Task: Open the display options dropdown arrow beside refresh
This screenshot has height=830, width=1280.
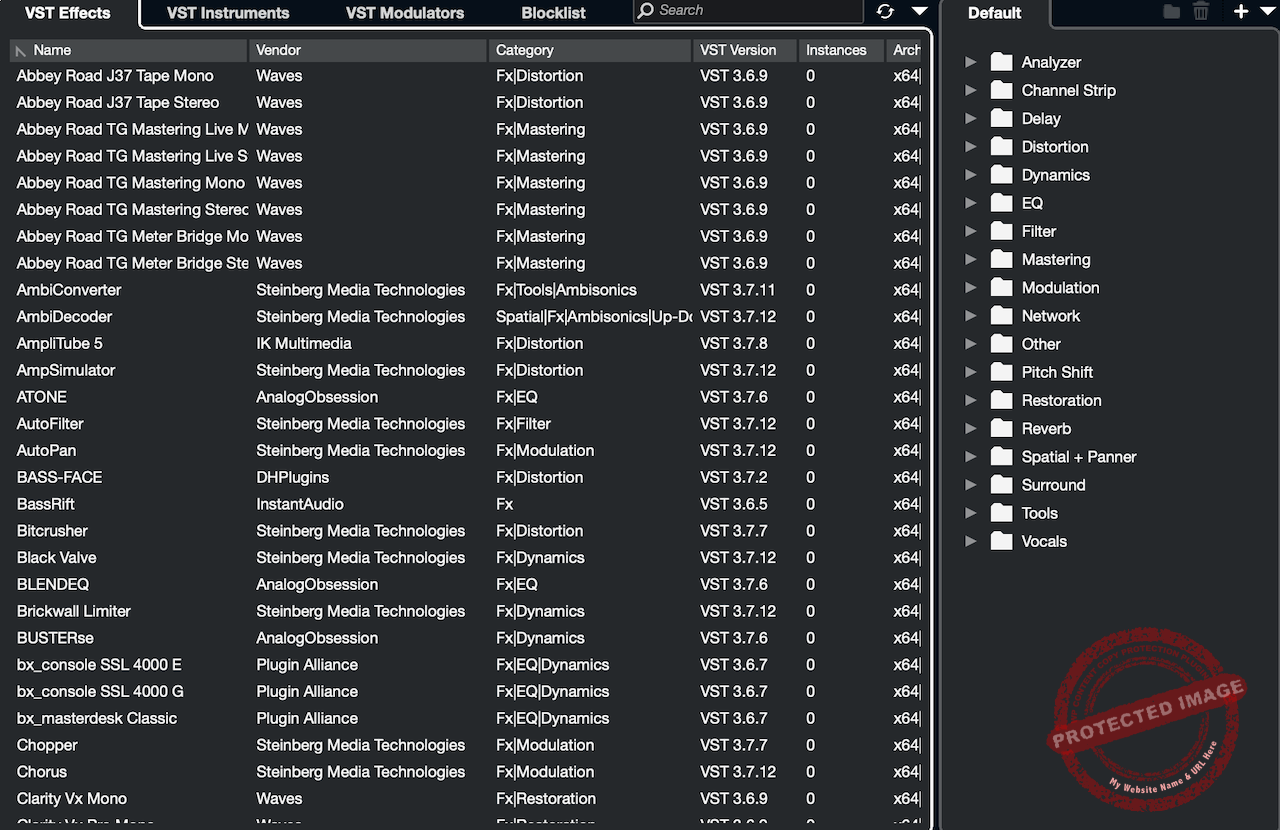Action: tap(920, 11)
